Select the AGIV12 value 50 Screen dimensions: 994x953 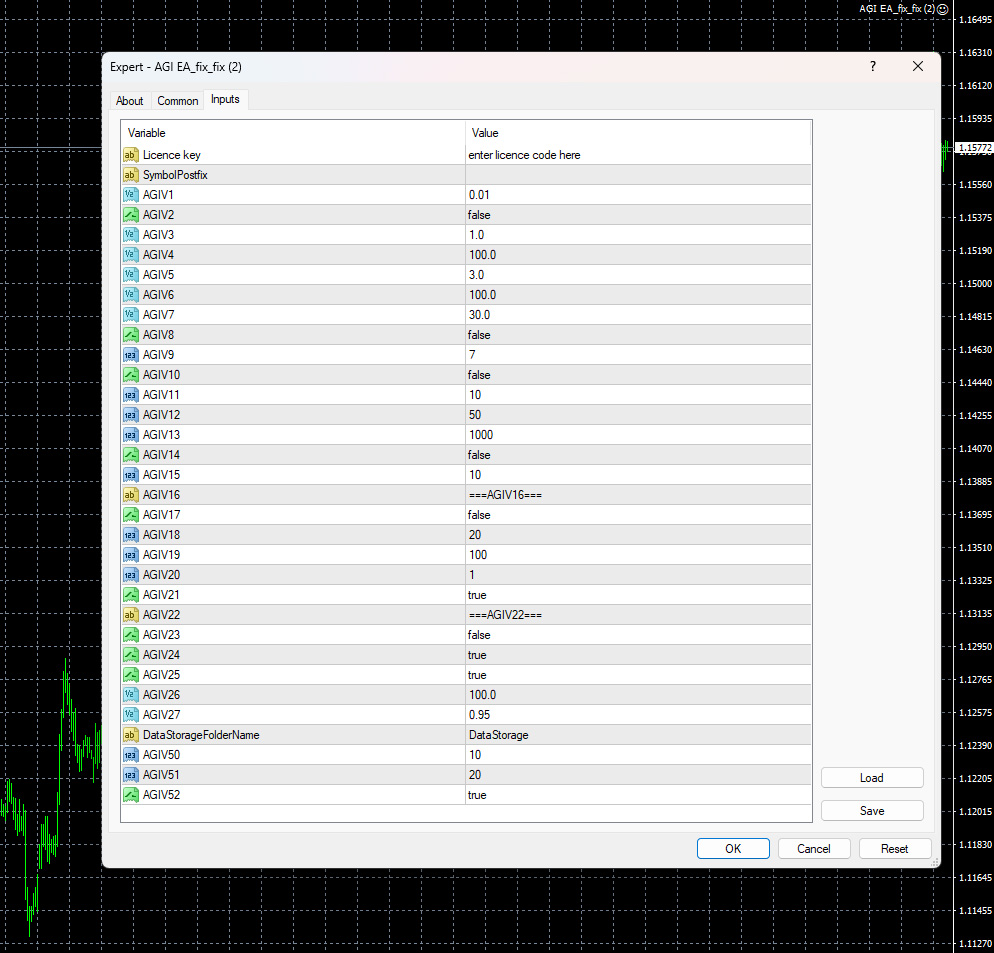click(638, 415)
